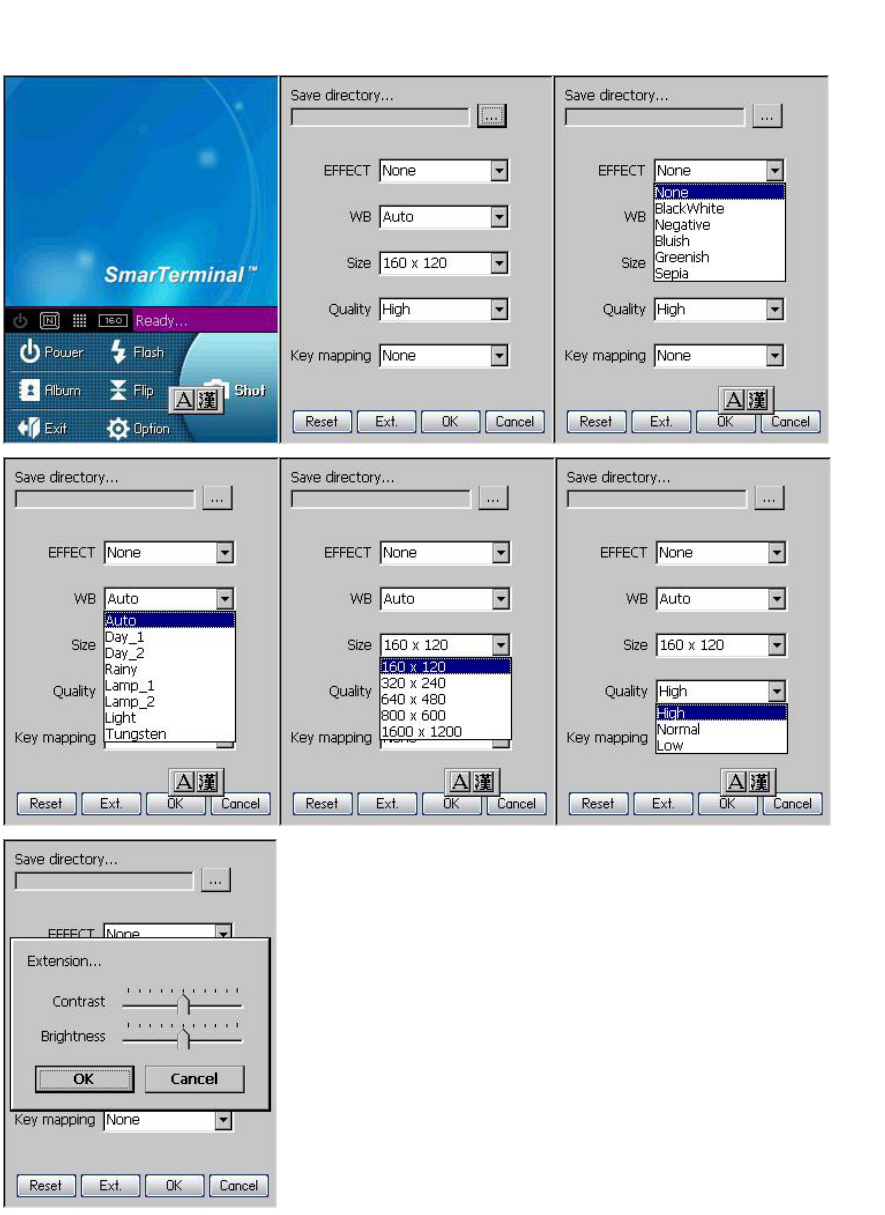Click the highlighted Auto entry in the open WB list

169,620
